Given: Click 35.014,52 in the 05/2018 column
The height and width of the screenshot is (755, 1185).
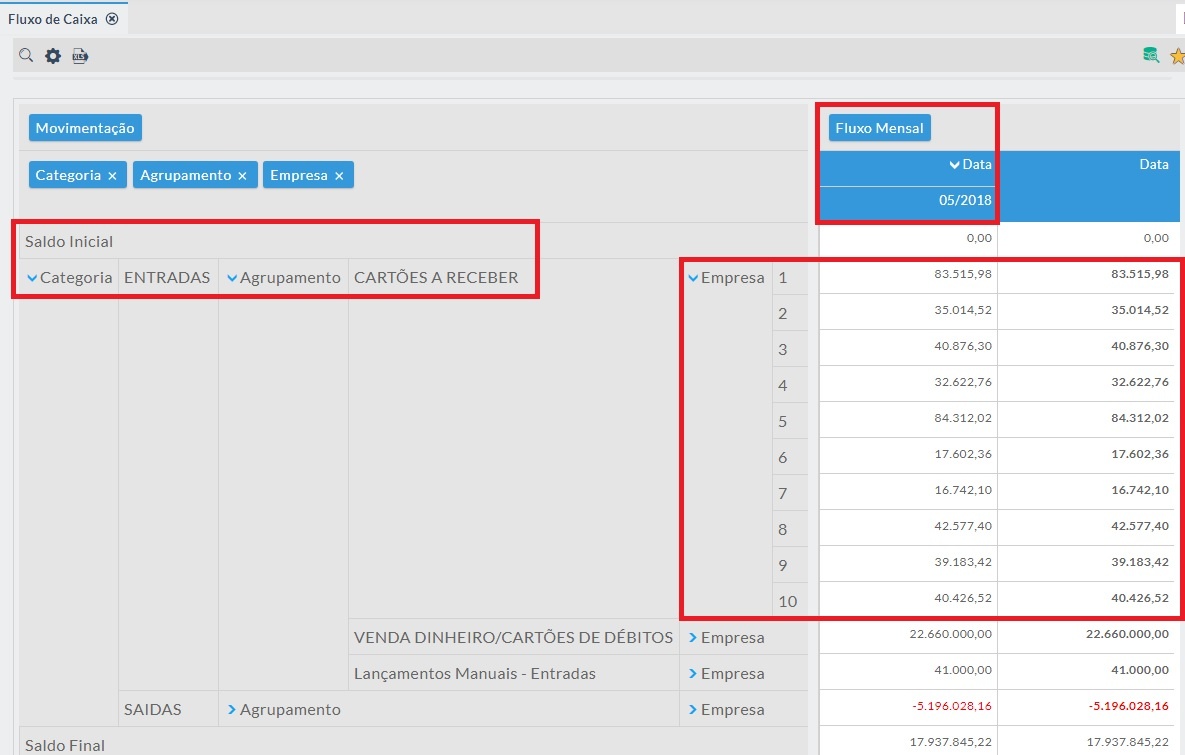Looking at the screenshot, I should [x=963, y=310].
